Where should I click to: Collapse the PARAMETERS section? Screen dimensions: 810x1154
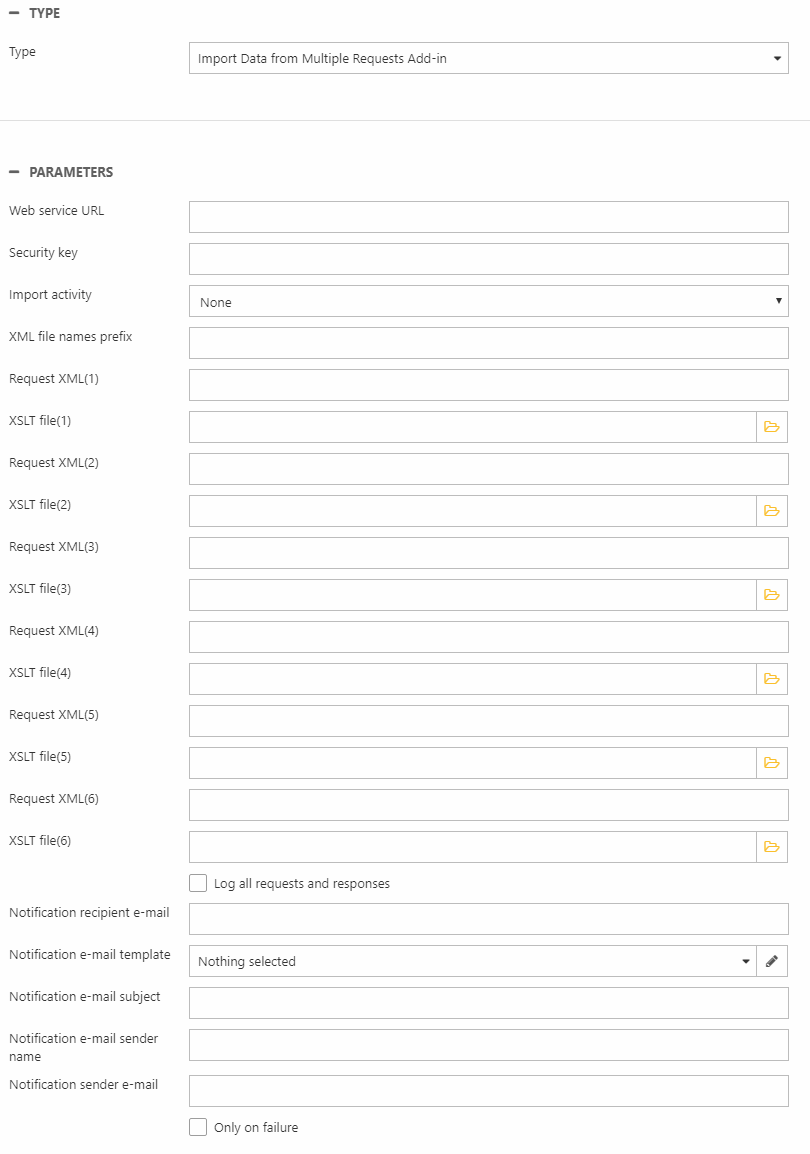click(x=14, y=172)
